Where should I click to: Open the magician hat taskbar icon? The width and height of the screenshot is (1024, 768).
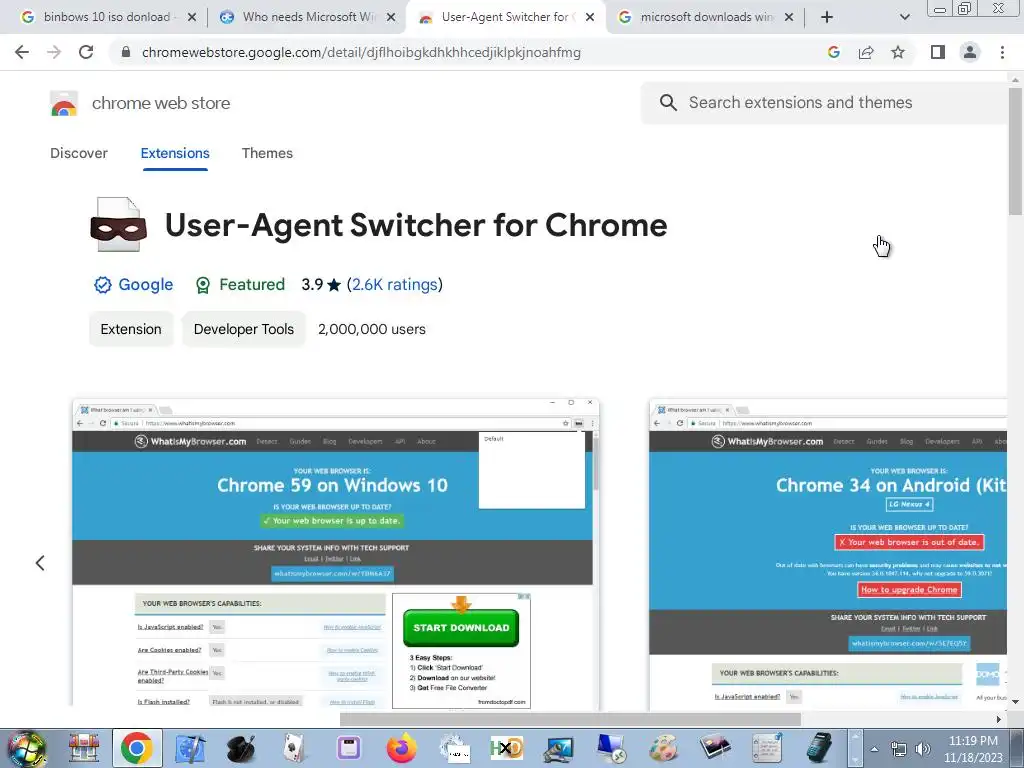pyautogui.click(x=242, y=748)
